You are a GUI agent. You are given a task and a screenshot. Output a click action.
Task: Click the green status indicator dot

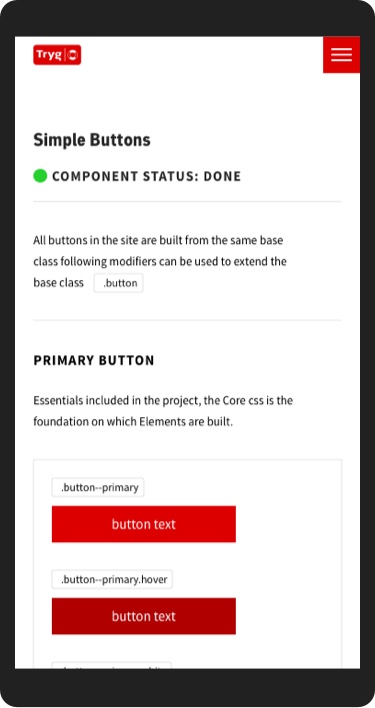(x=40, y=176)
